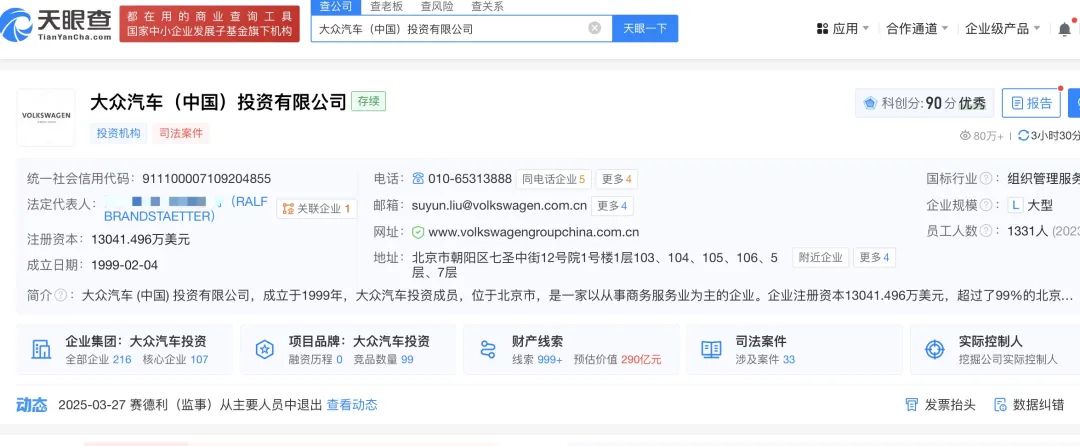Clear the search box with the X icon
The height and width of the screenshot is (446, 1080).
coord(594,28)
